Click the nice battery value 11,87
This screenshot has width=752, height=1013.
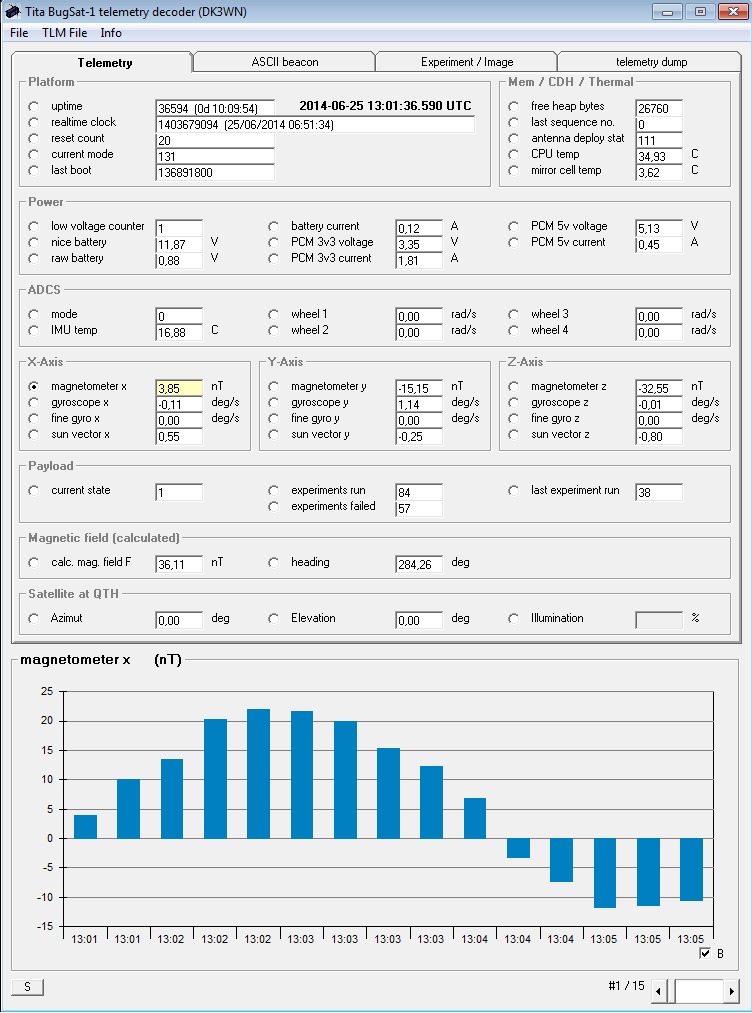tap(179, 244)
